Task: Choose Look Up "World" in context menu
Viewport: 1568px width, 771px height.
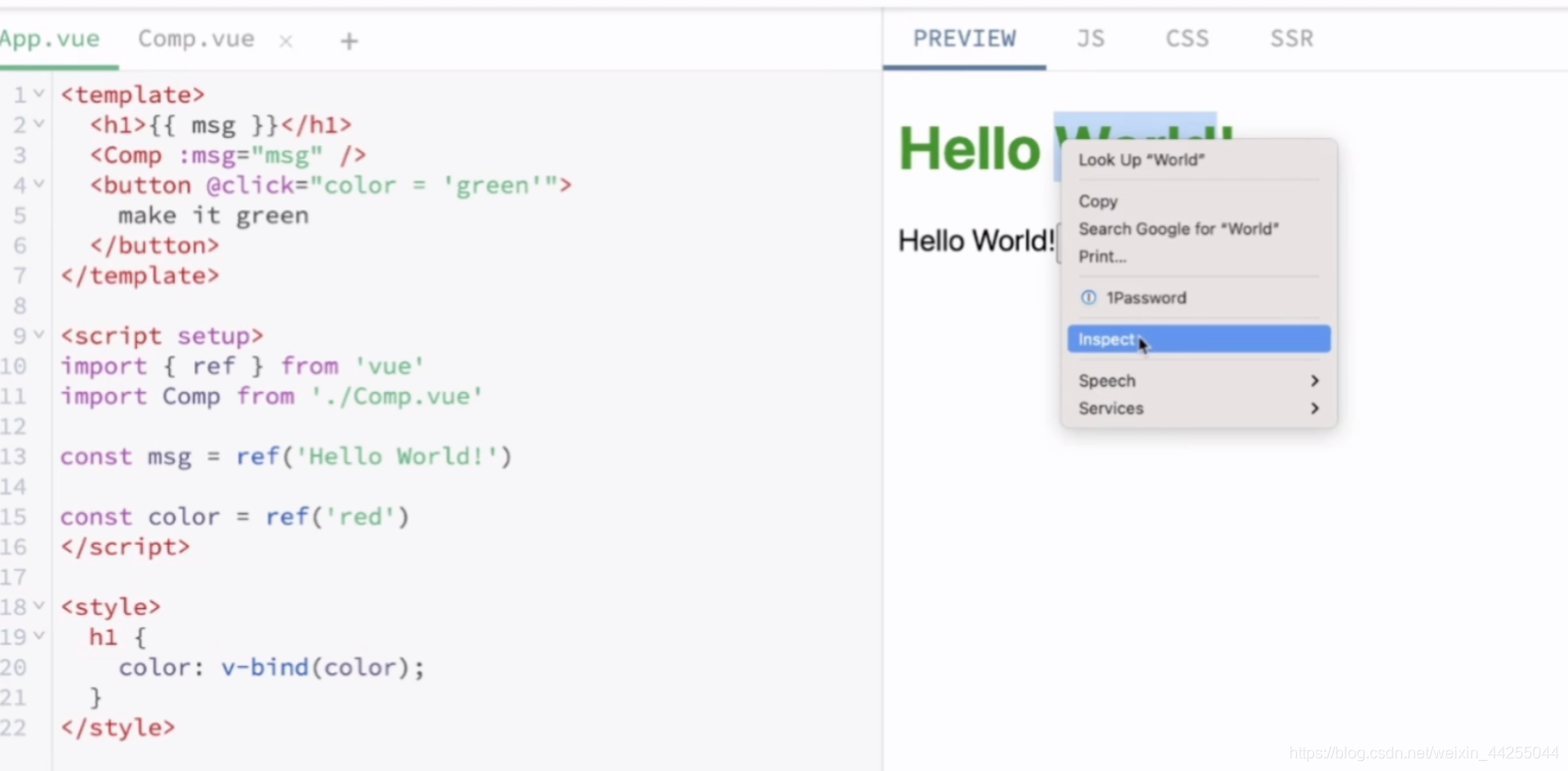Action: (x=1199, y=160)
